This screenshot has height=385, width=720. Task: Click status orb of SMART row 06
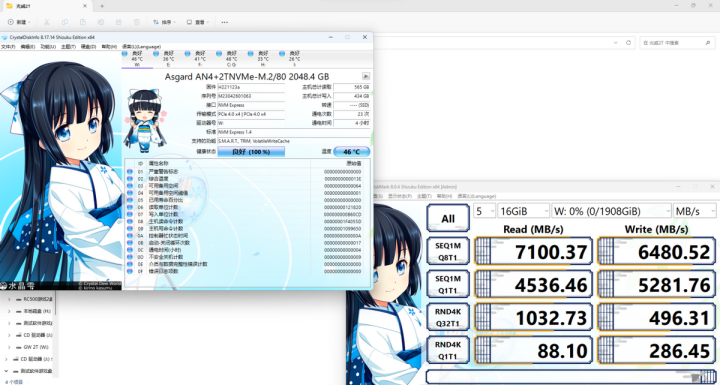129,207
